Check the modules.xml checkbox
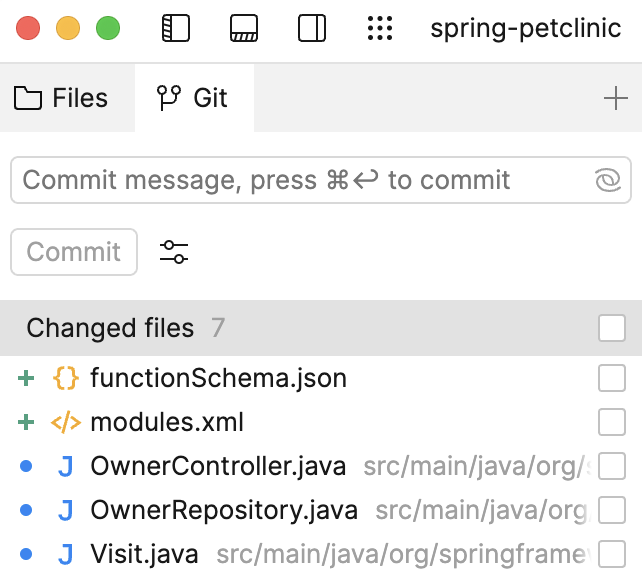This screenshot has width=642, height=582. coord(612,422)
